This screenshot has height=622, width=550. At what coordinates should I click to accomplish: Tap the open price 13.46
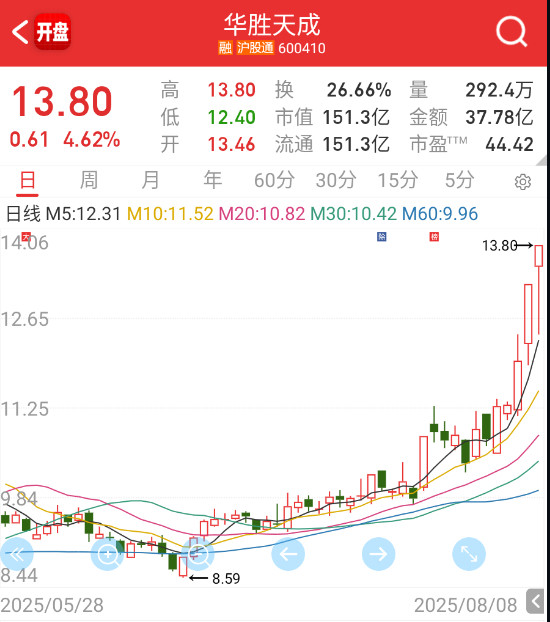click(x=231, y=144)
